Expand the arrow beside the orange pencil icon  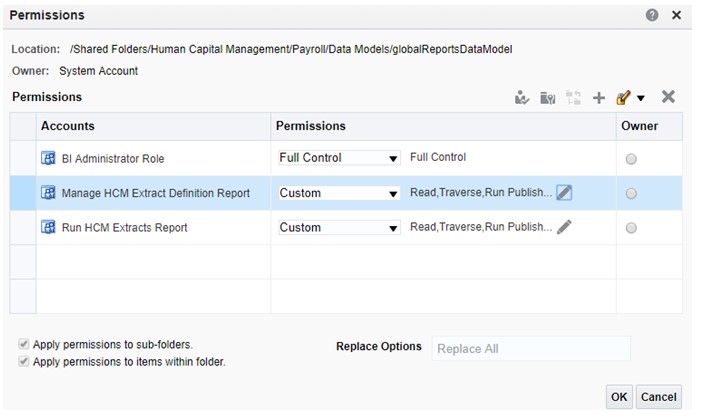pos(641,98)
